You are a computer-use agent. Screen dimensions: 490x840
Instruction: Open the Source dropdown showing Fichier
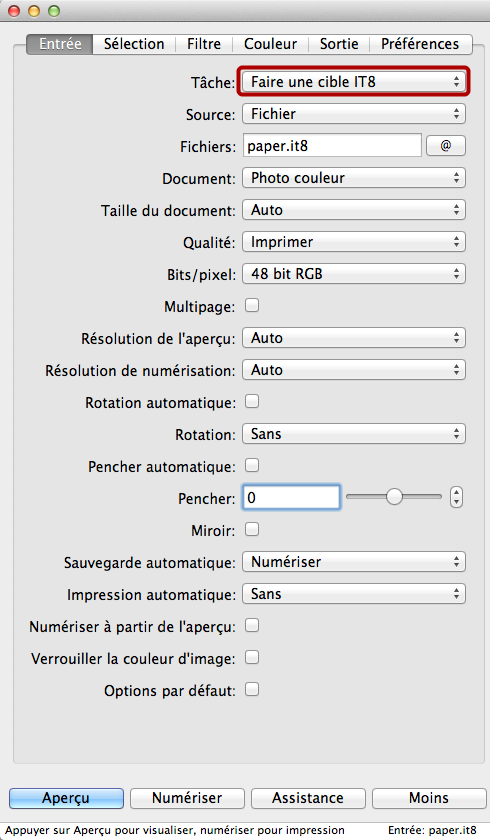[x=354, y=114]
